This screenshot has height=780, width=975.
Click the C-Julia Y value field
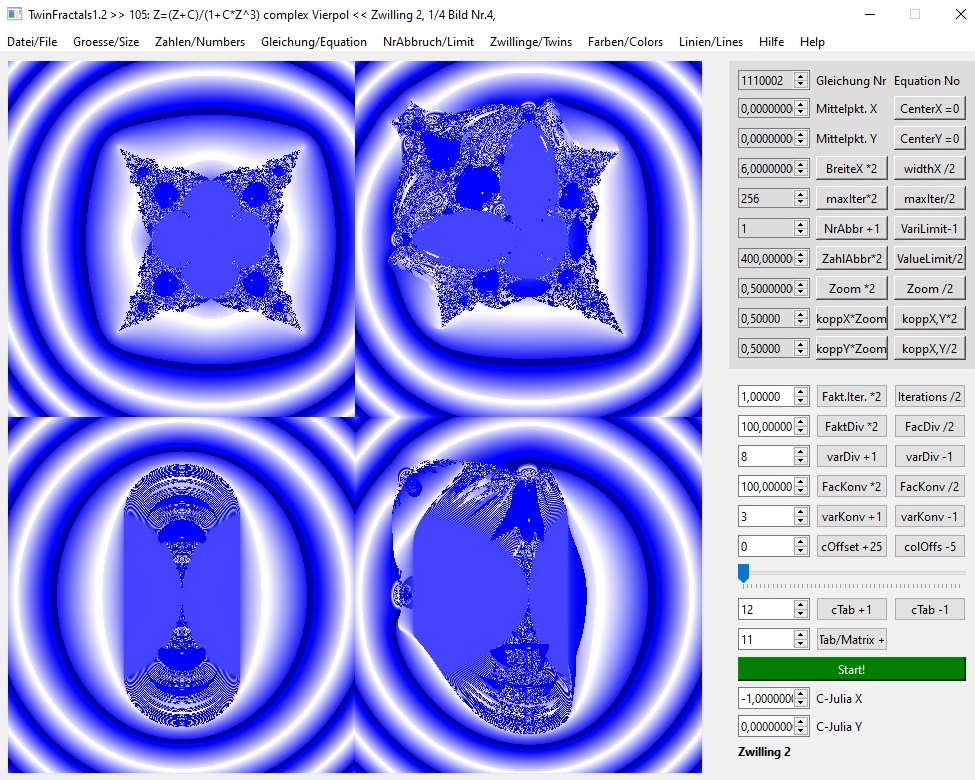coord(766,727)
